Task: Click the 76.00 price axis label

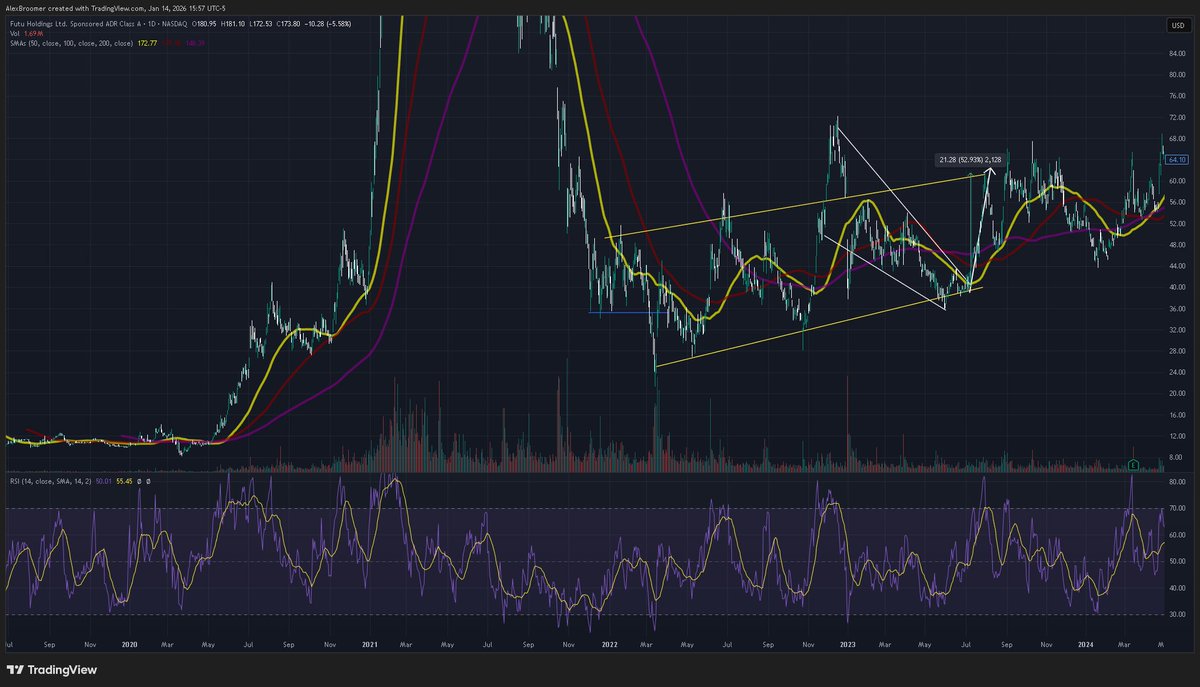Action: tap(1176, 96)
